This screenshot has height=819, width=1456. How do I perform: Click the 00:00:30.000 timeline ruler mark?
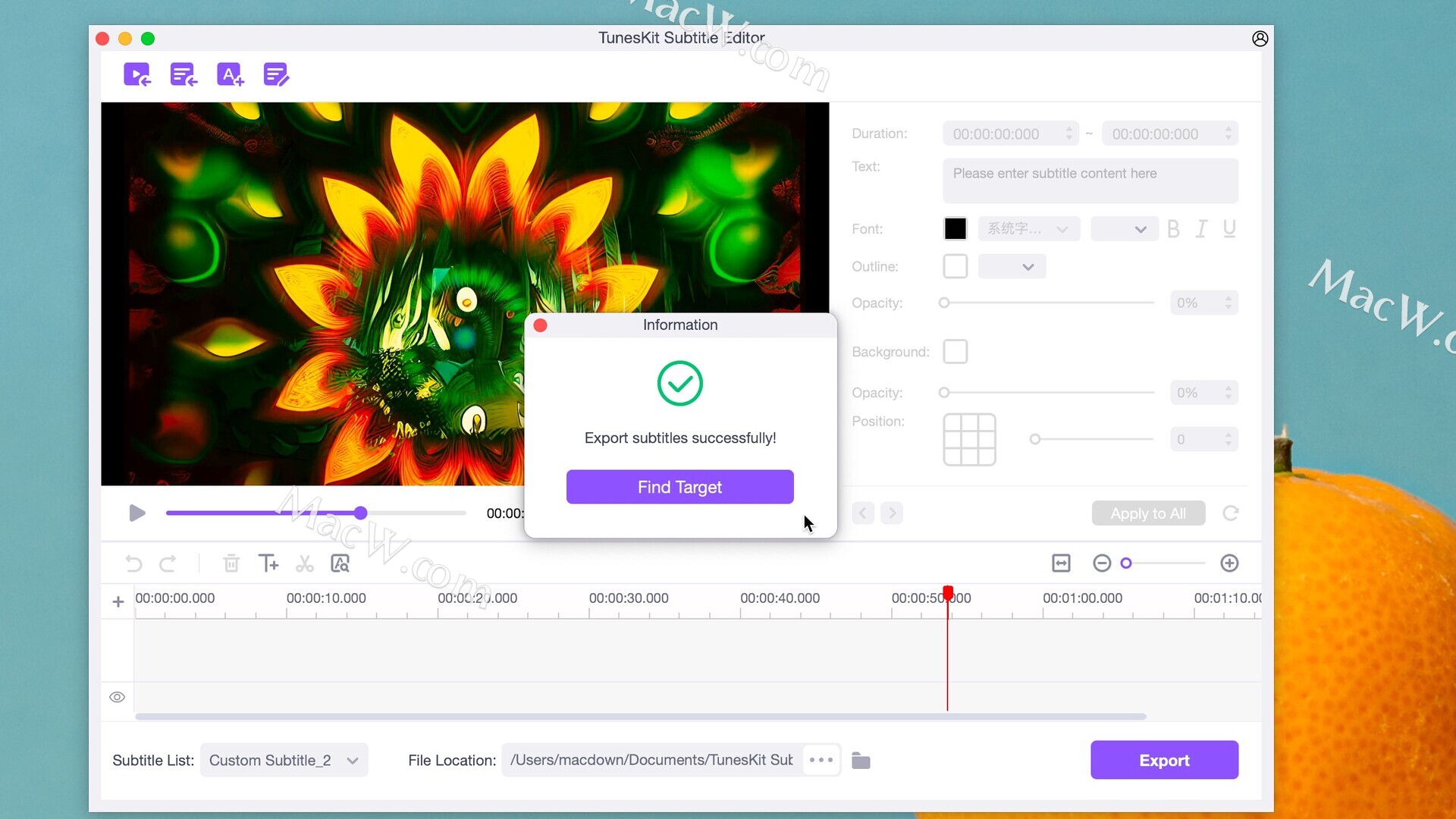tap(629, 598)
